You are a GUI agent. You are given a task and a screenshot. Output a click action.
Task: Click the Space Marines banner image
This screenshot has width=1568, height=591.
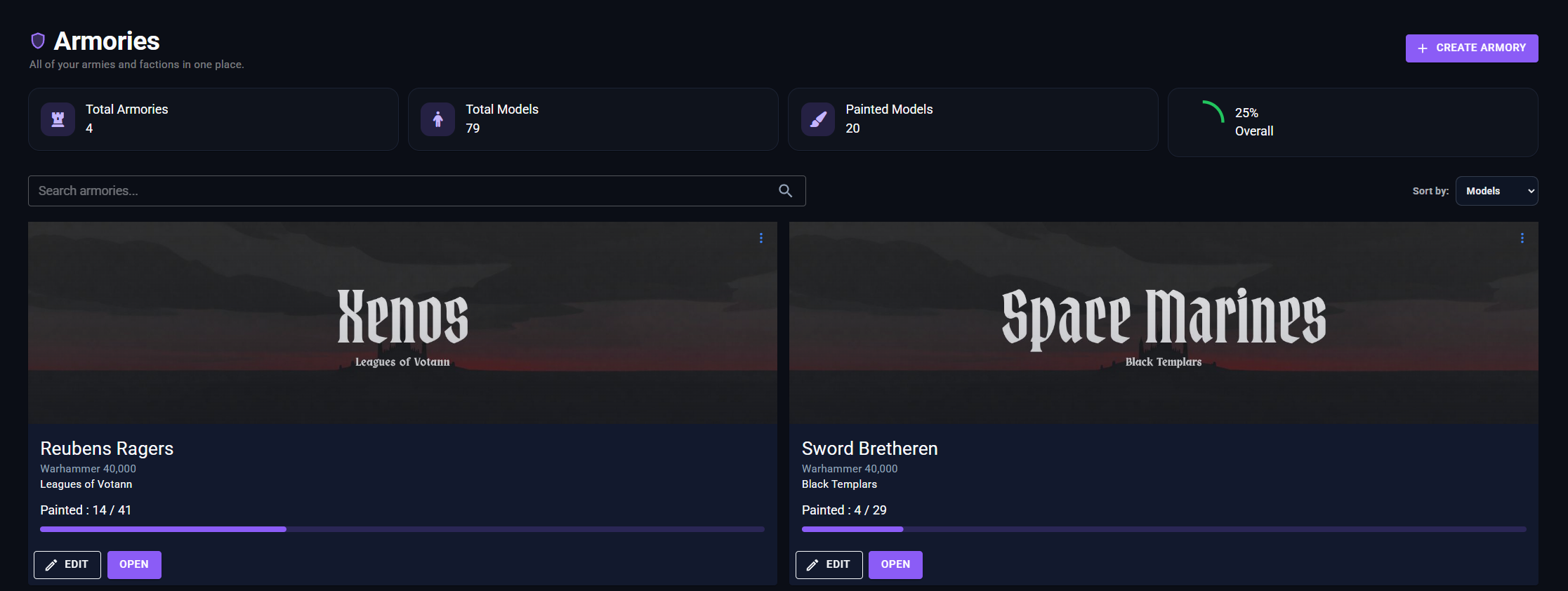click(1164, 323)
